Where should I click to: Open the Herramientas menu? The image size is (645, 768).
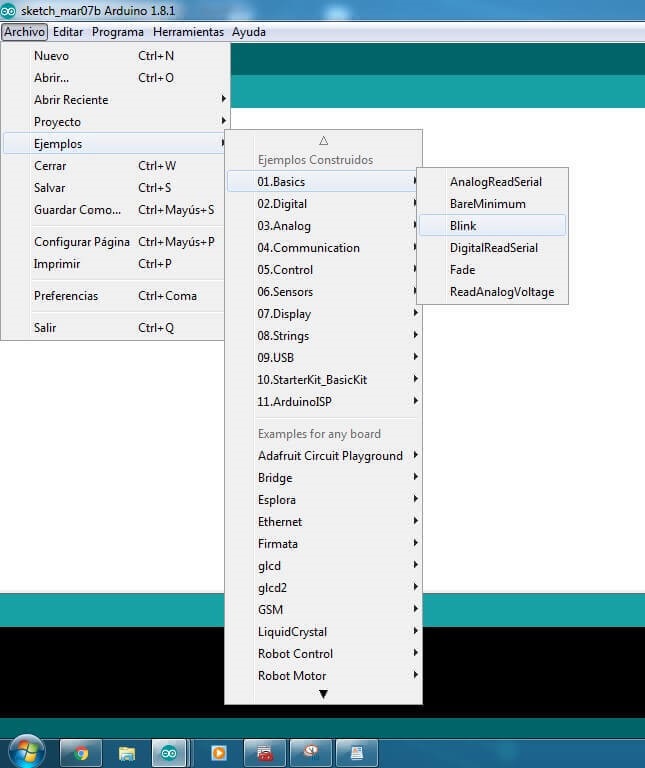pos(188,32)
